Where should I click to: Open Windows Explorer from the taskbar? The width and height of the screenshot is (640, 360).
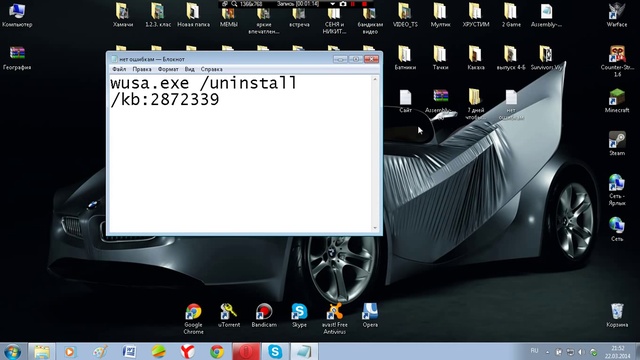42,351
